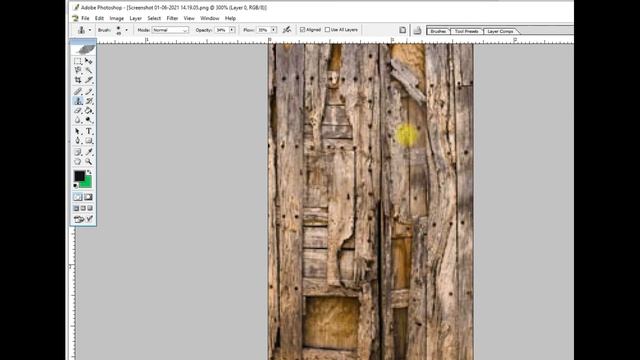640x360 pixels.
Task: Select the Rectangular Marquee tool
Action: 78,61
